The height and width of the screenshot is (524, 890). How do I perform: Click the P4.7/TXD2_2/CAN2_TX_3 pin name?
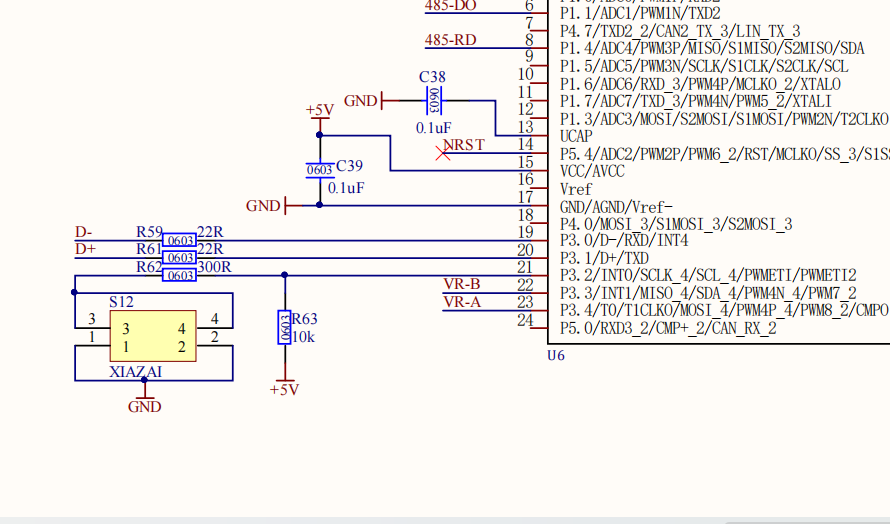pyautogui.click(x=680, y=31)
